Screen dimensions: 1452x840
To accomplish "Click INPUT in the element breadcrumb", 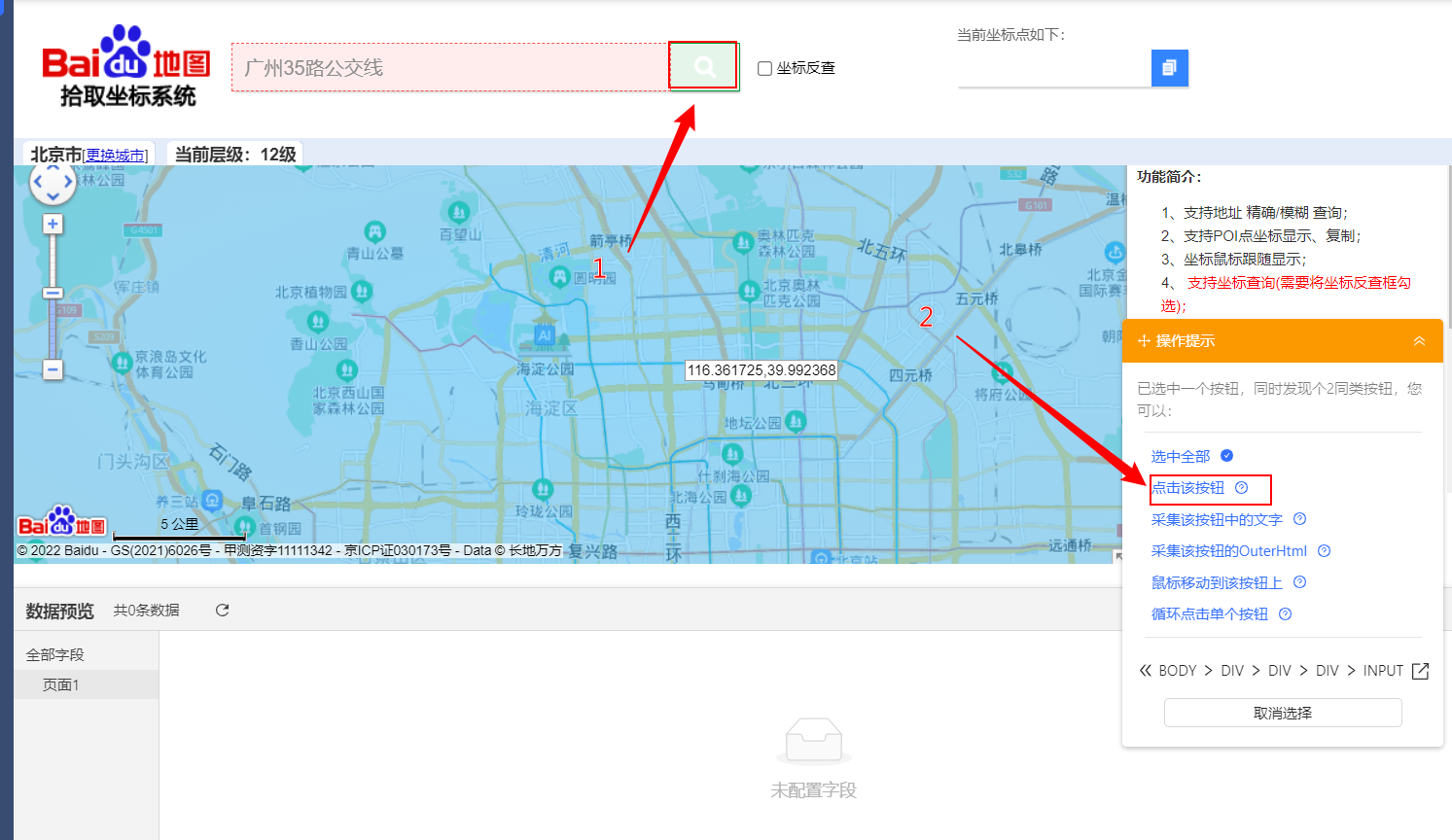I will pyautogui.click(x=1383, y=671).
